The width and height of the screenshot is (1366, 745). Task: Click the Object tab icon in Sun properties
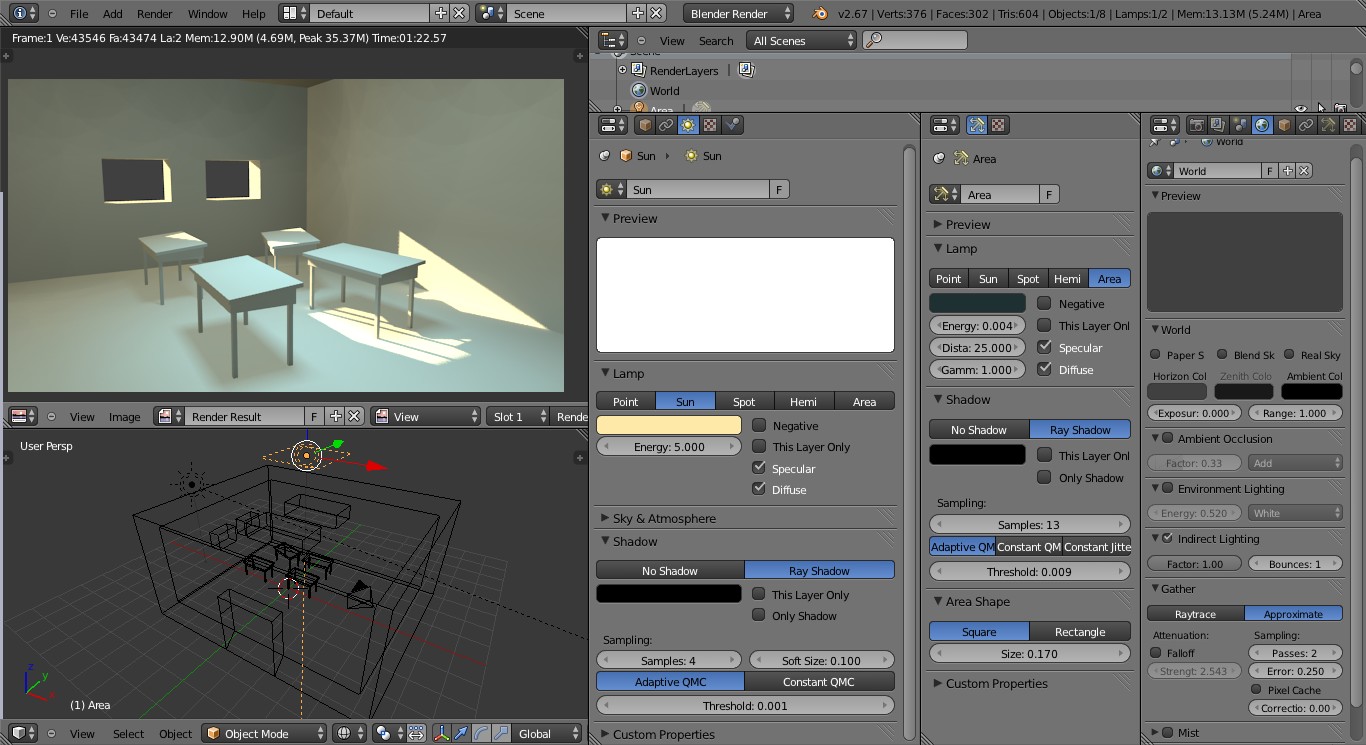pos(645,125)
